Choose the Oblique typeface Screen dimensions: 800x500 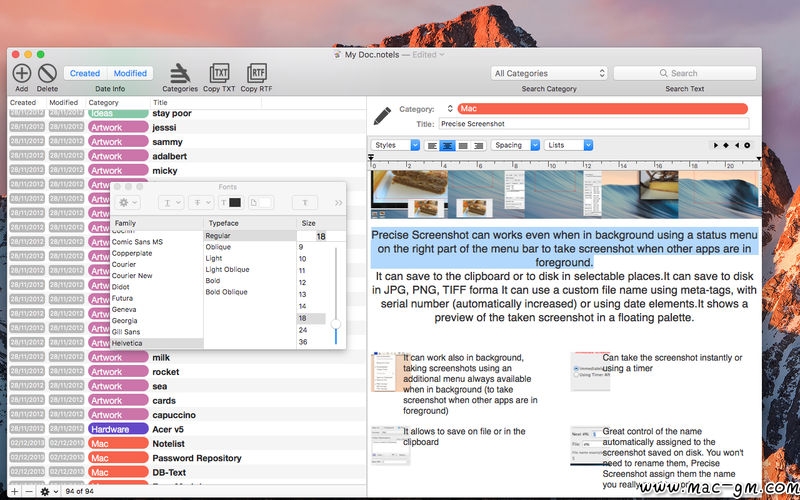(218, 247)
